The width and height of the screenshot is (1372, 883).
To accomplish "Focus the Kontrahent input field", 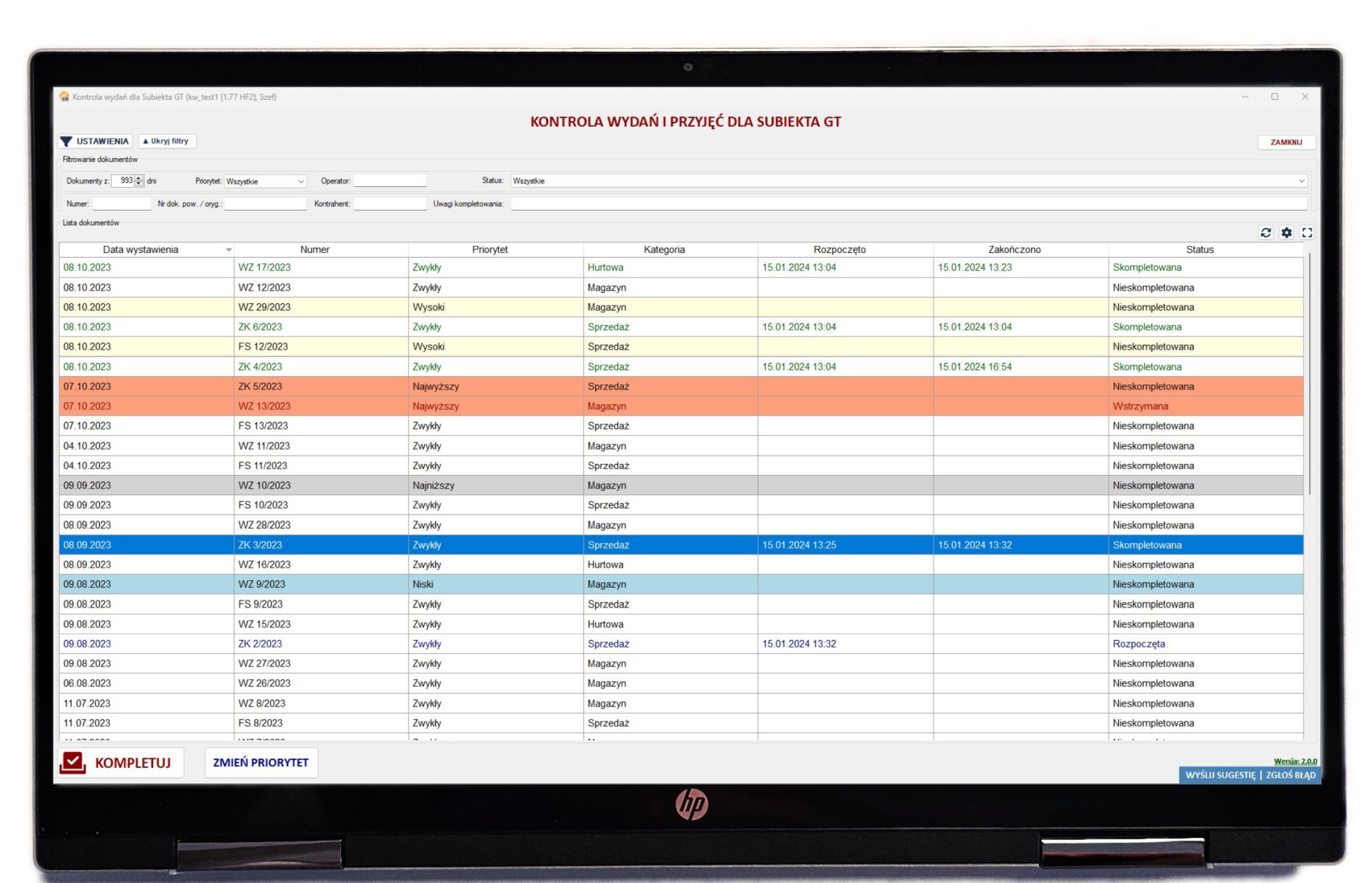I will [390, 204].
